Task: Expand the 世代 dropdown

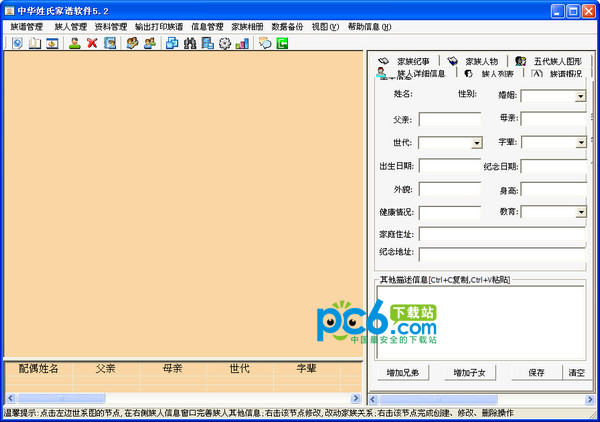Action: pyautogui.click(x=476, y=143)
